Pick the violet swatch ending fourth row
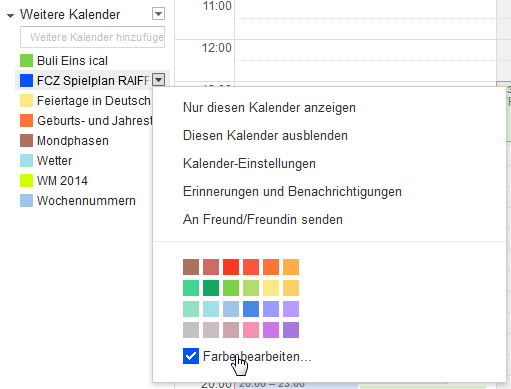511x389 pixels. click(291, 330)
